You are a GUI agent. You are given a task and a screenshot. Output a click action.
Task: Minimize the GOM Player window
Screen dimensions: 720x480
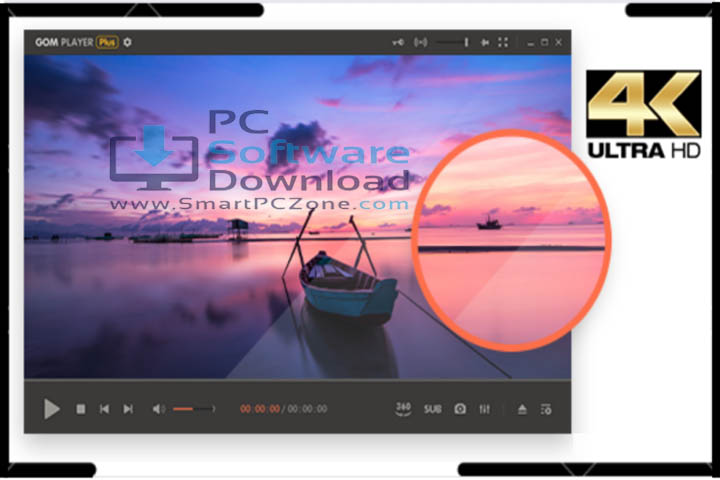tap(531, 43)
